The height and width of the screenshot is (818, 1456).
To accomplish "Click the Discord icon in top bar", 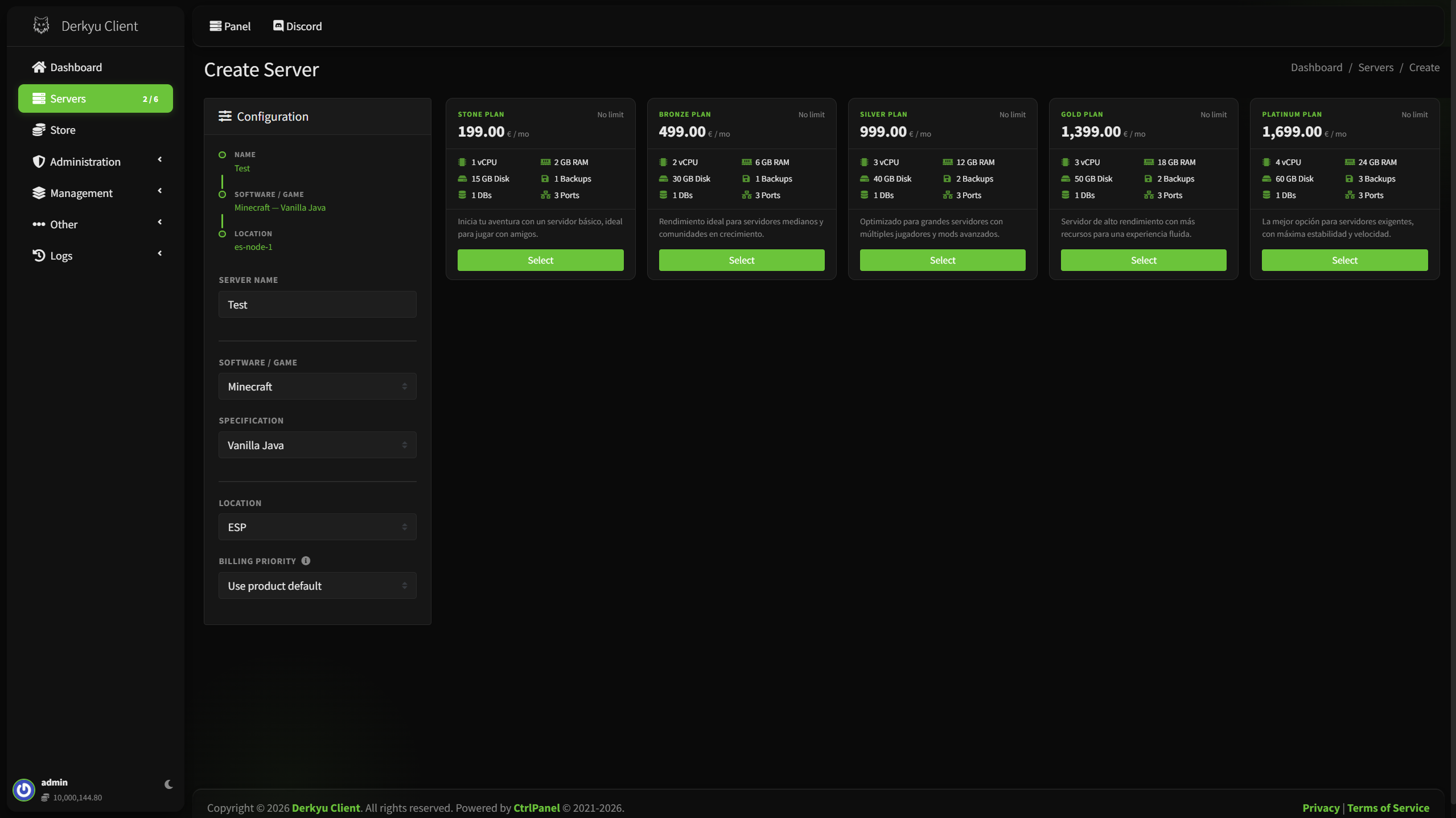I will 278,26.
